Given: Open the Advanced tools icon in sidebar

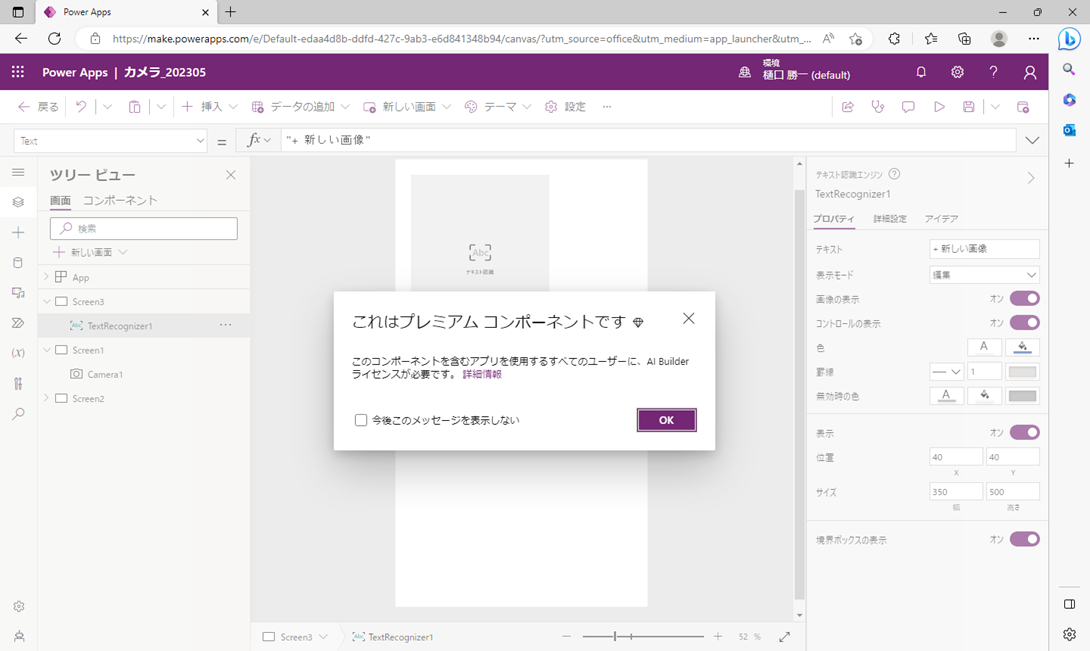Looking at the screenshot, I should 18,383.
